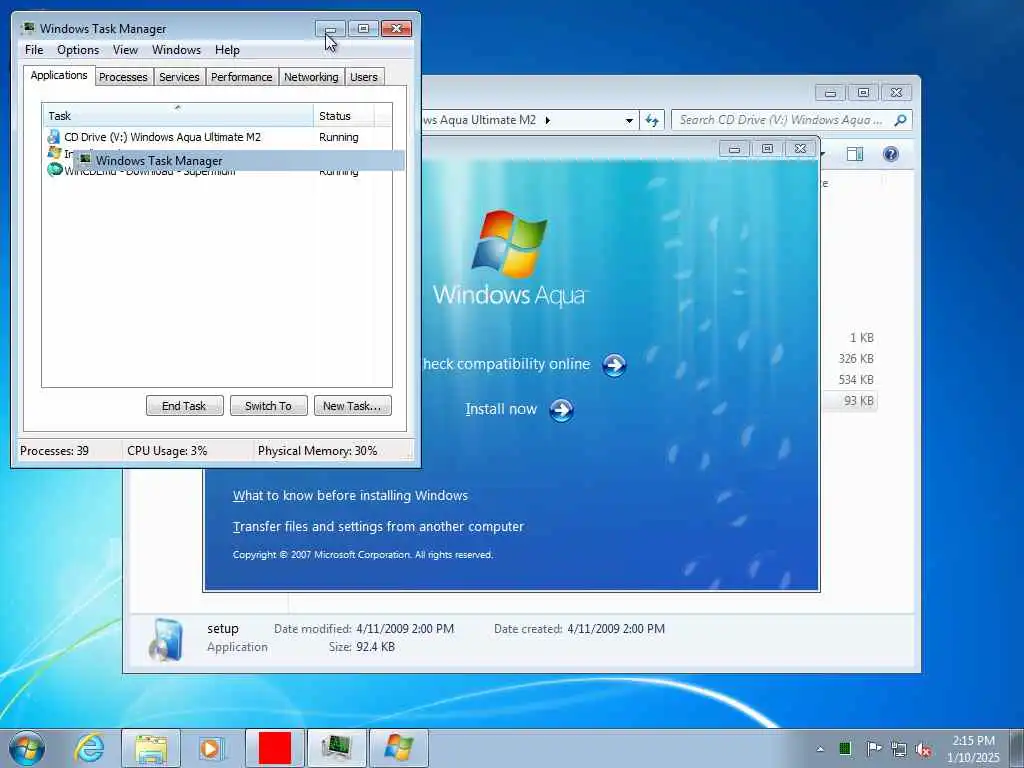
Task: Show hidden tray icons arrow
Action: (820, 749)
